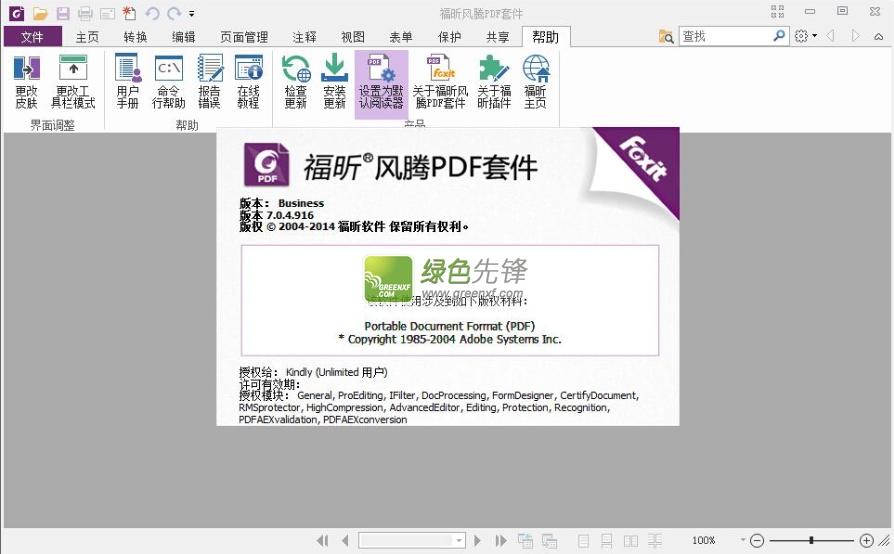Screen dimensions: 894x554
Task: Click the version text 7.0.4.916
Action: [x=290, y=215]
